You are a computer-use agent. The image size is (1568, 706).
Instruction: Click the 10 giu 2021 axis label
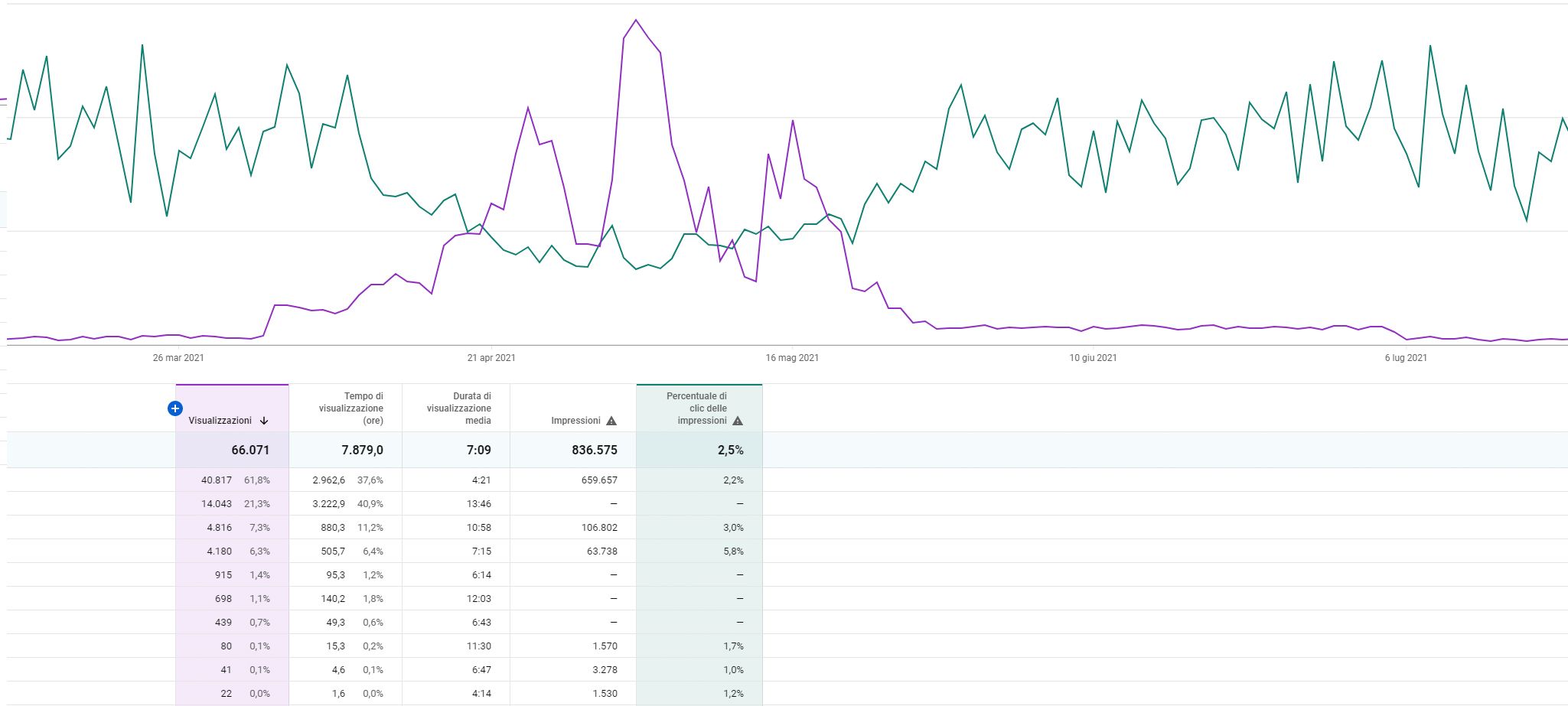(1093, 357)
